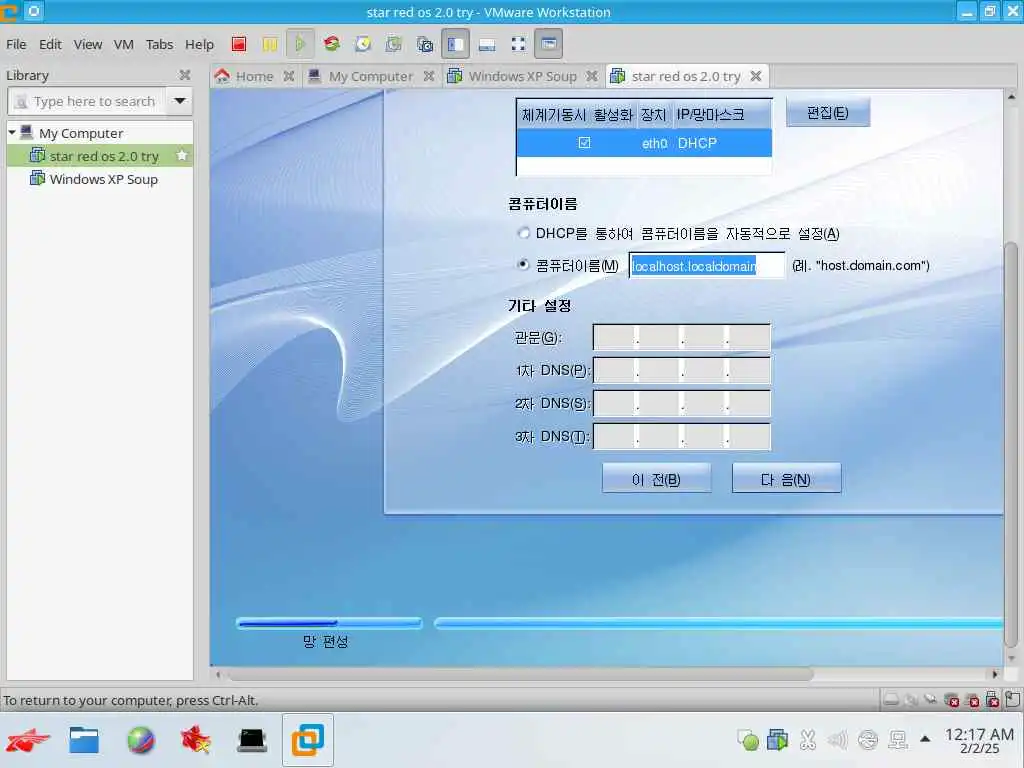This screenshot has width=1024, height=768.
Task: Click the vertical scrollbar of the VM view
Action: click(x=1011, y=444)
